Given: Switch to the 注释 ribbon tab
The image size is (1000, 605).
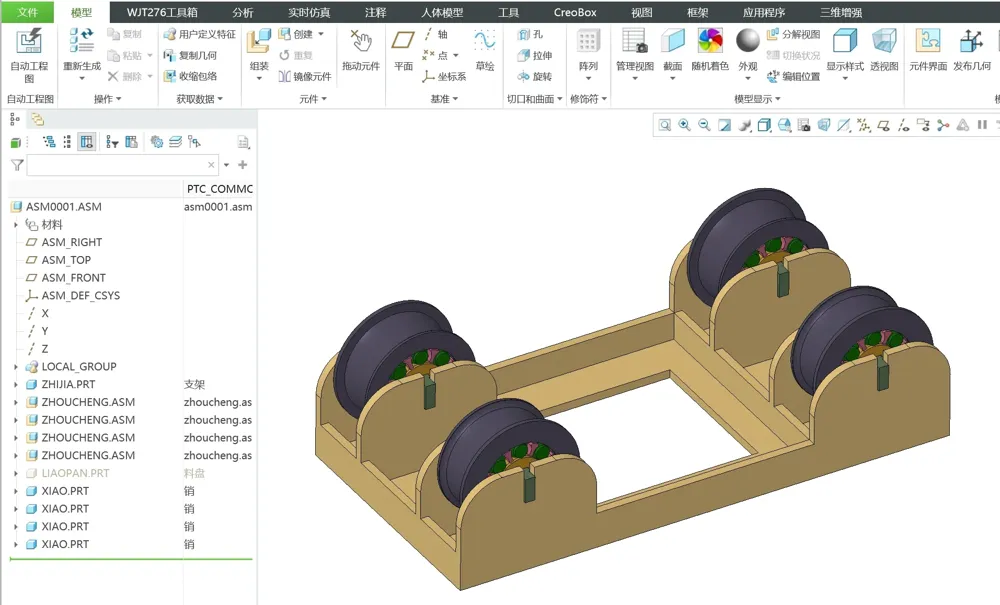Looking at the screenshot, I should click(375, 12).
